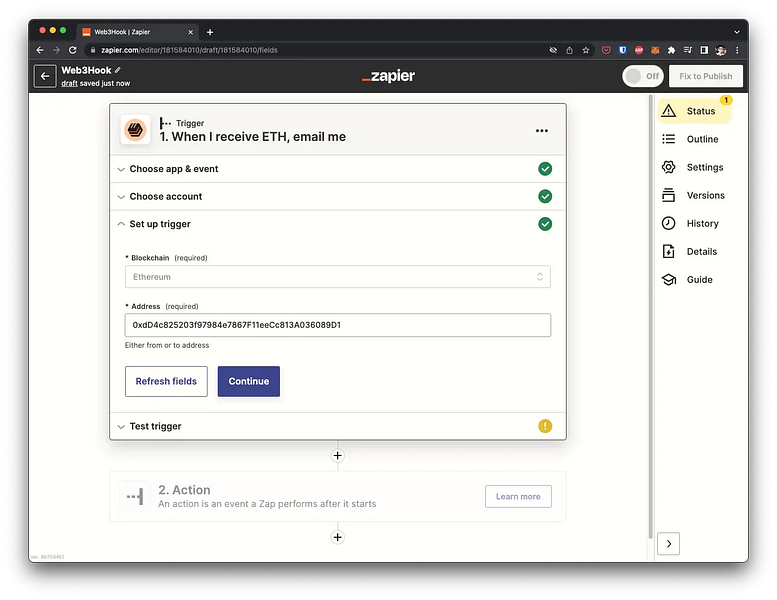
Task: Click the Zapier logo in header
Action: 388,76
